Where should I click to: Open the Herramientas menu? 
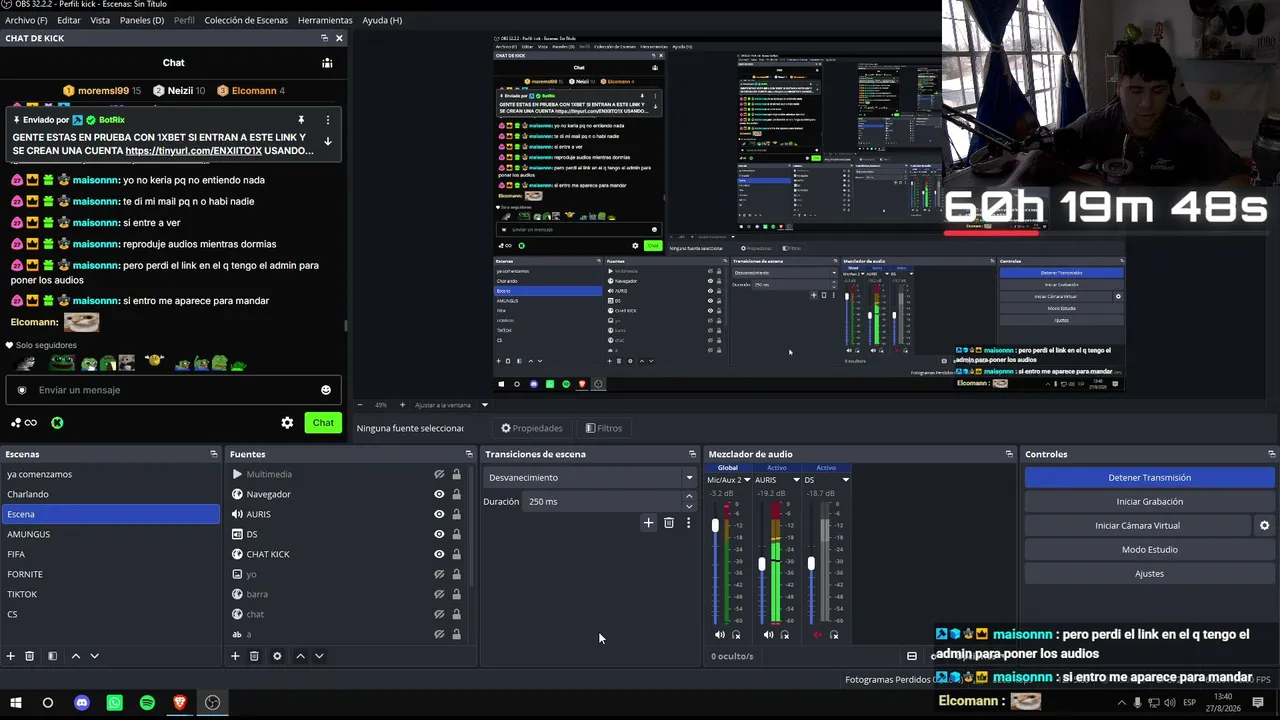tap(325, 20)
